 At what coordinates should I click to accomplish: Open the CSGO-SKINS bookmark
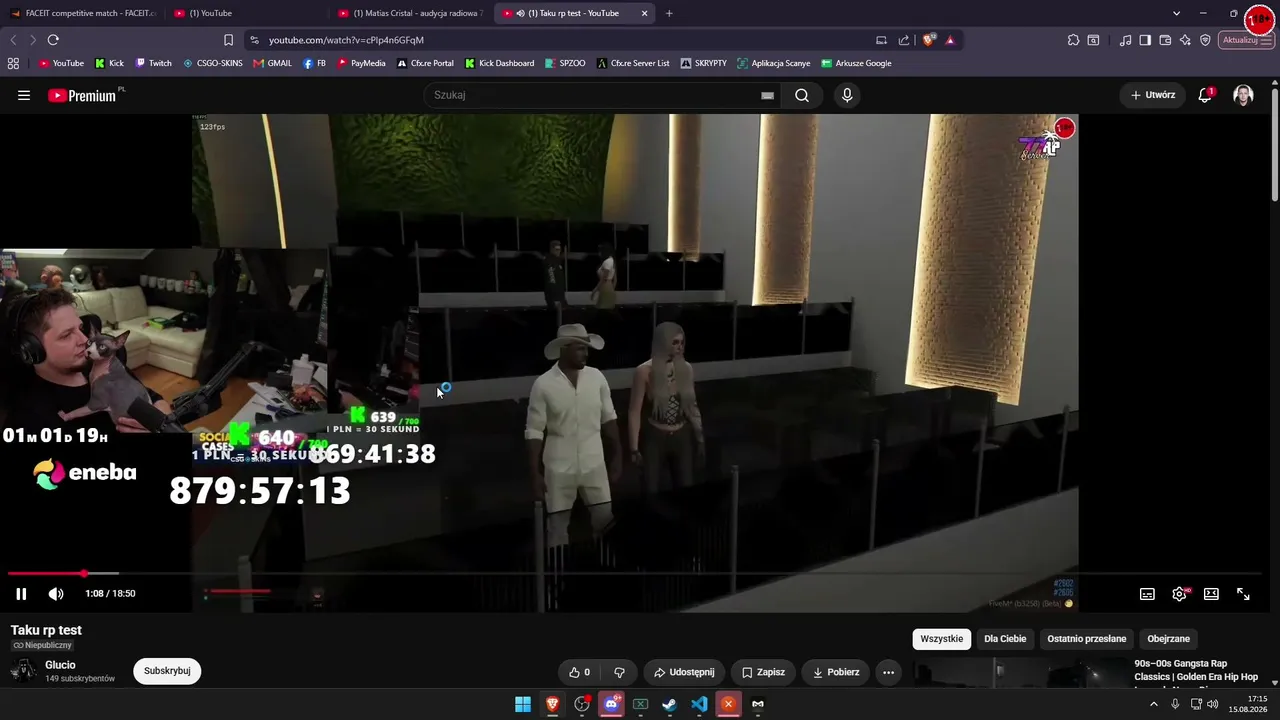[213, 63]
